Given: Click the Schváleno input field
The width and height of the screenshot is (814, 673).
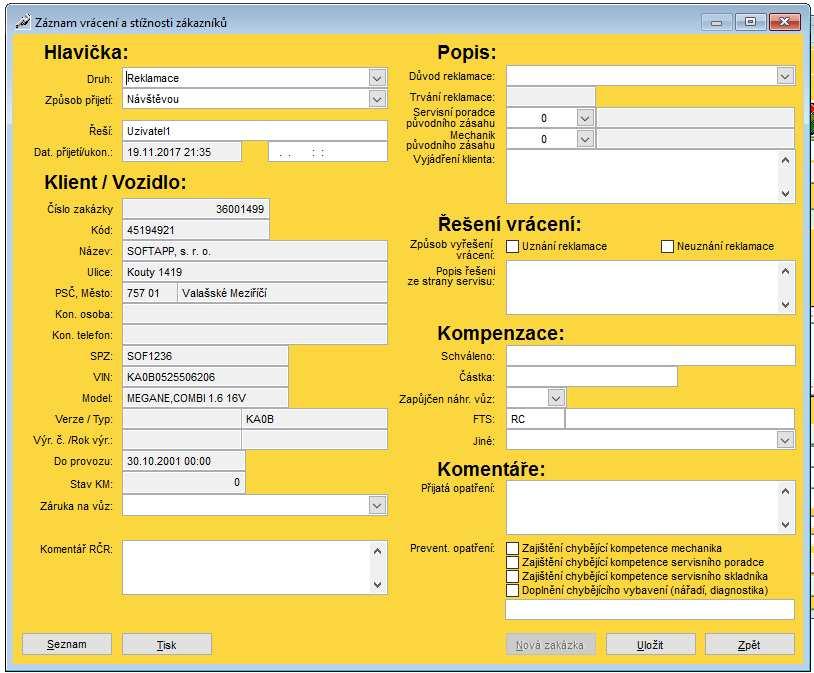Looking at the screenshot, I should click(x=650, y=356).
